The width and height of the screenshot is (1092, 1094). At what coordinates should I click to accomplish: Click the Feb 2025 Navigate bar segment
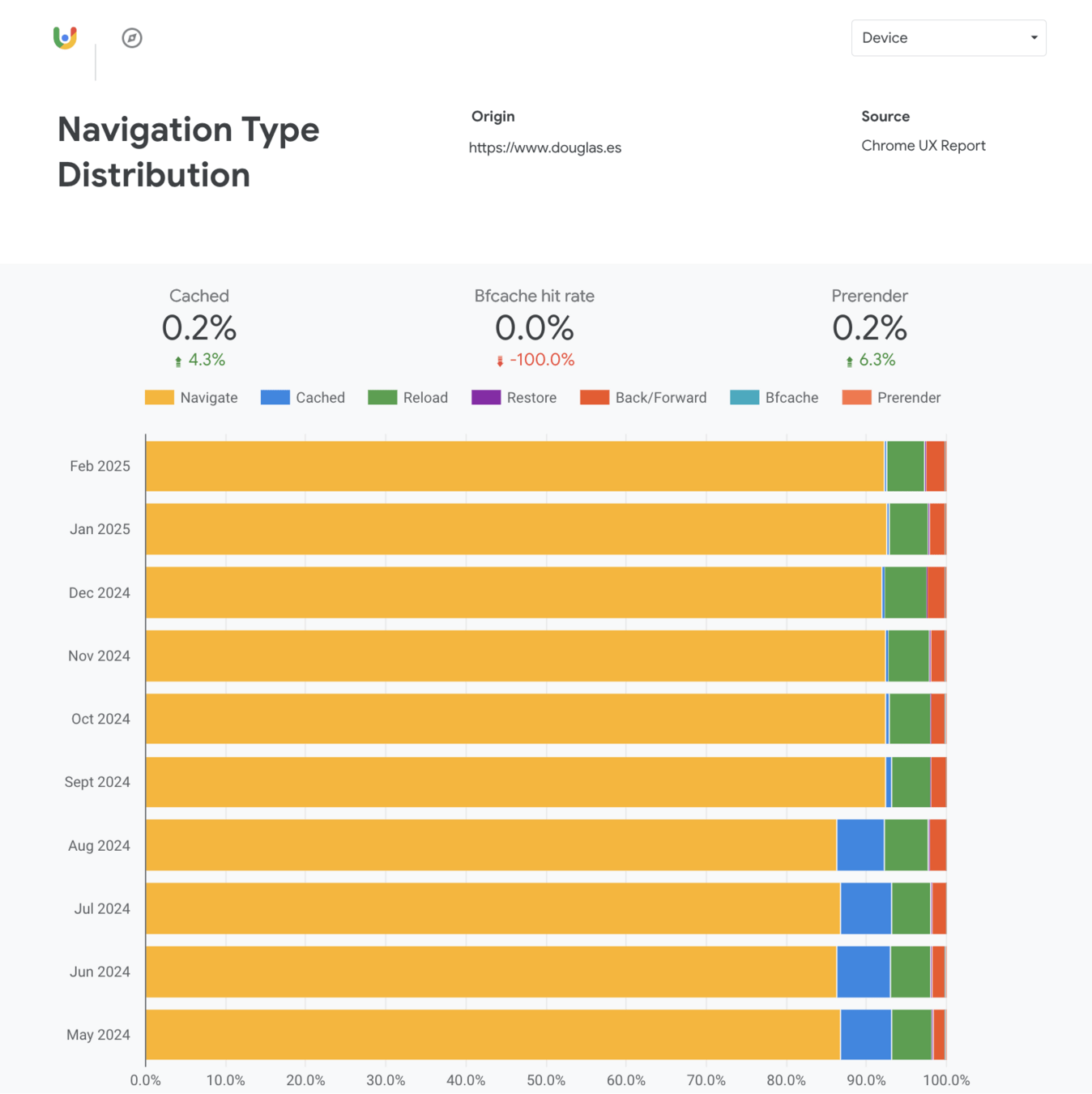coord(515,466)
